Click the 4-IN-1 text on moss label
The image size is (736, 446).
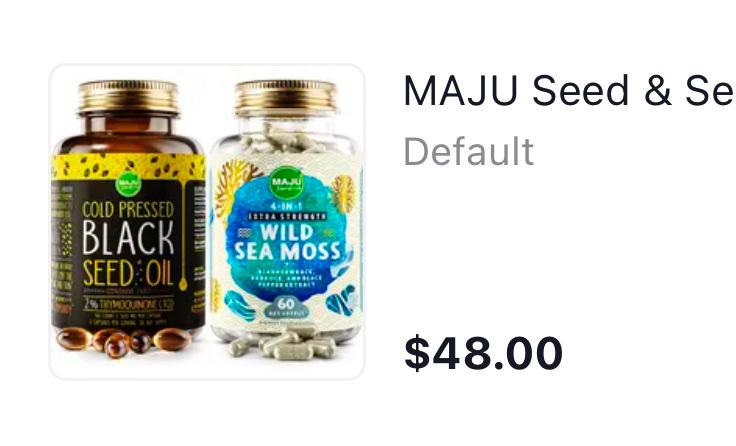click(286, 206)
